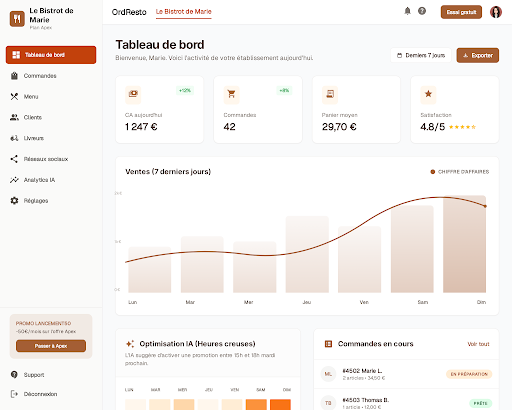Go to the Menu sidebar section
This screenshot has height=410, width=512.
51,97
